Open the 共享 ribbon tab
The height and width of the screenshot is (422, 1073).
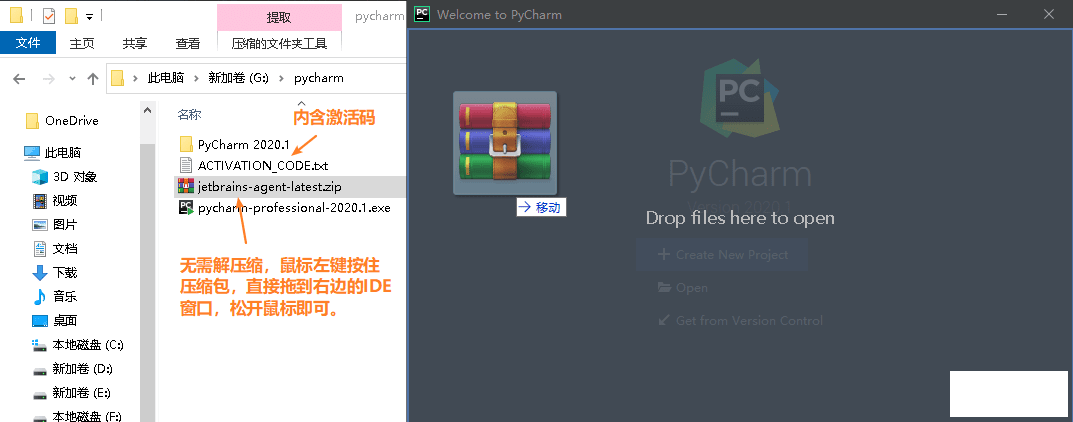(x=135, y=43)
